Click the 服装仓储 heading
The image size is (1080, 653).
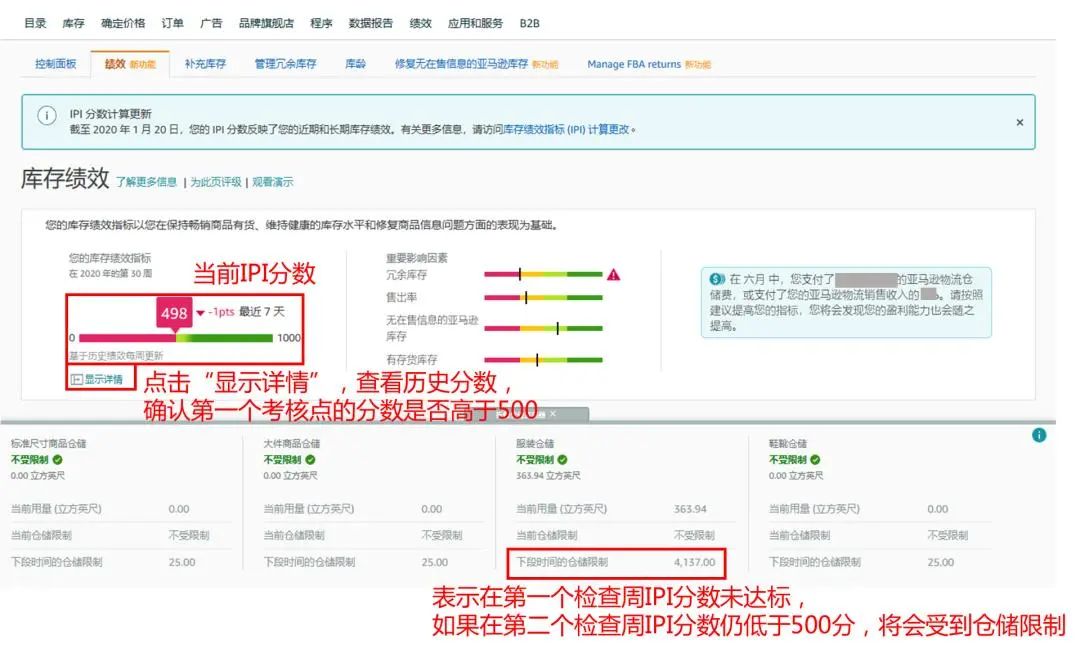(535, 444)
